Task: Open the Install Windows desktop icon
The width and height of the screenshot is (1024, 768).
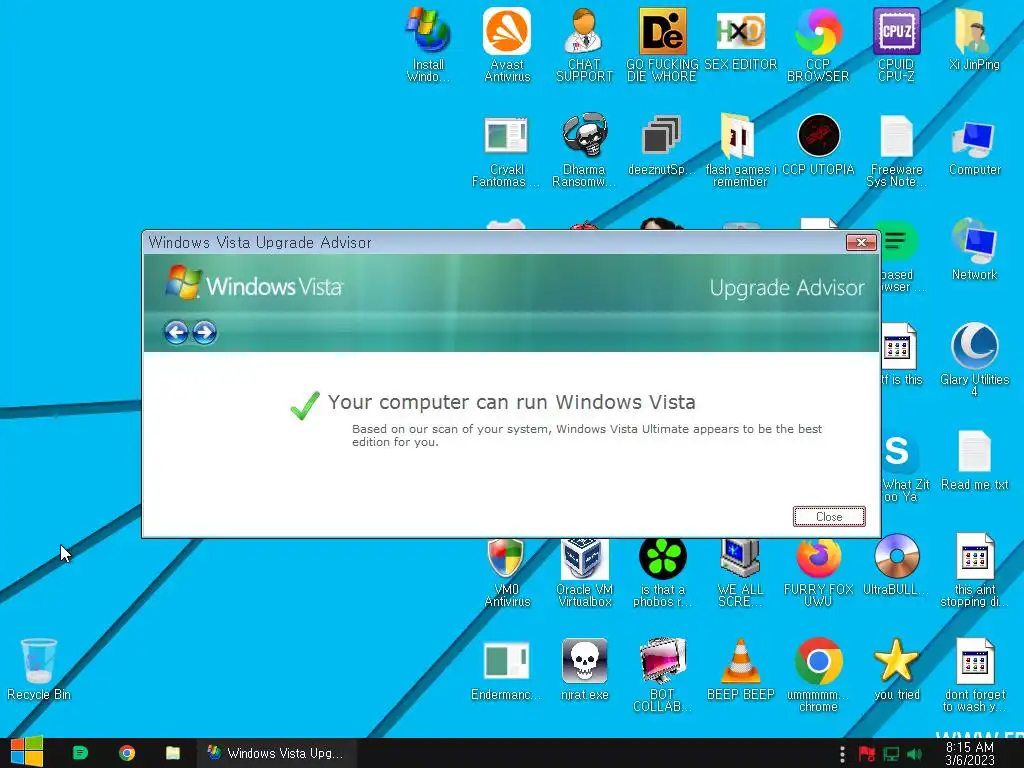Action: click(428, 45)
